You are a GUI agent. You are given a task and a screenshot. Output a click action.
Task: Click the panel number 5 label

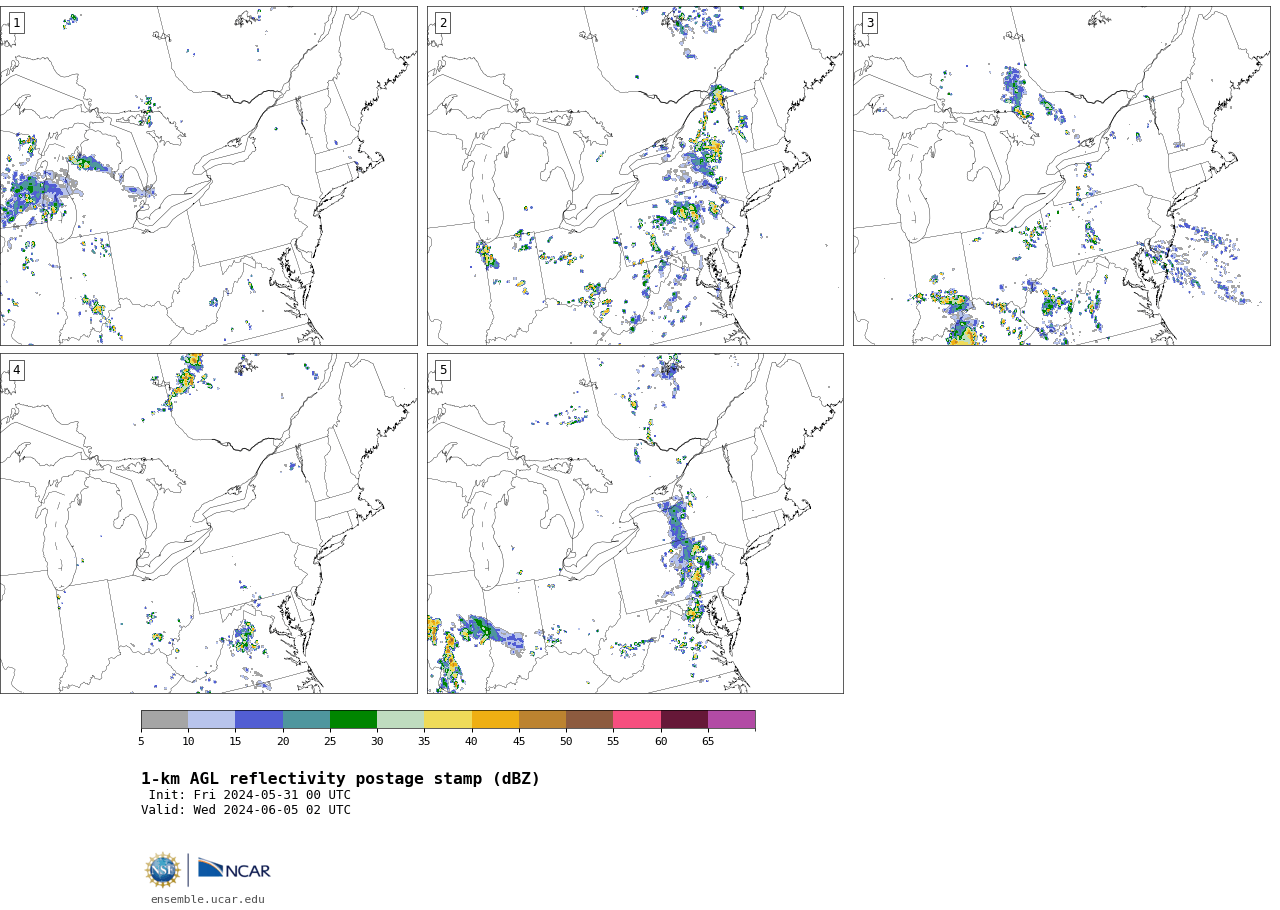click(443, 370)
